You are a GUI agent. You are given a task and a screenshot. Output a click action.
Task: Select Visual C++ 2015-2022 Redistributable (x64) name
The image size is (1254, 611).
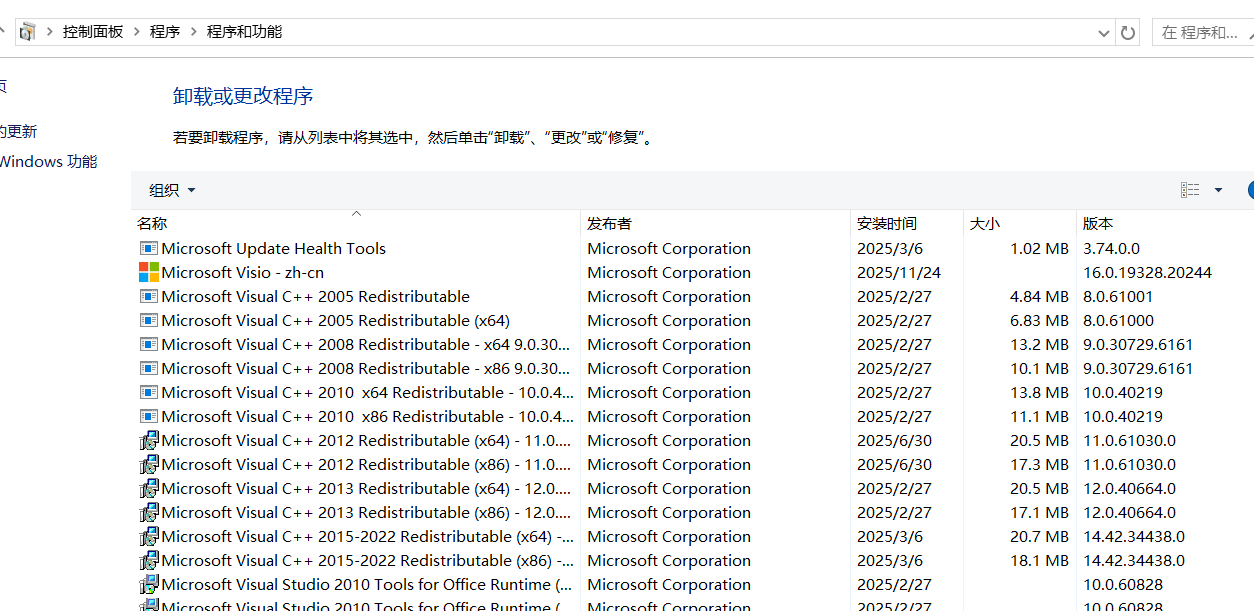367,536
